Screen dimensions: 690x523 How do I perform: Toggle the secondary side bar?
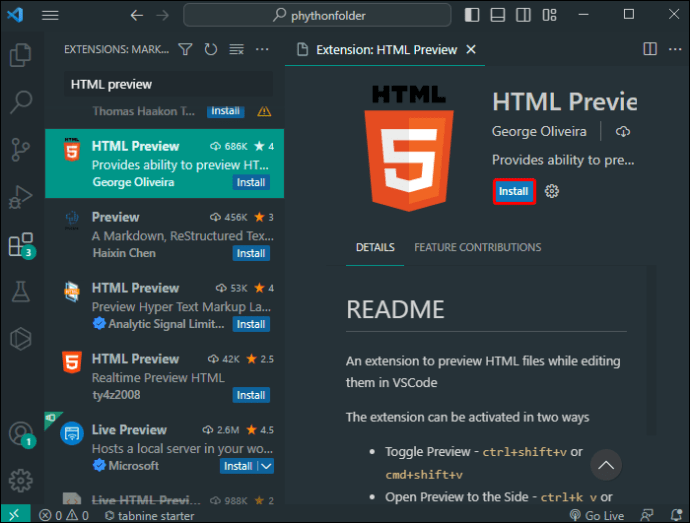[x=523, y=15]
